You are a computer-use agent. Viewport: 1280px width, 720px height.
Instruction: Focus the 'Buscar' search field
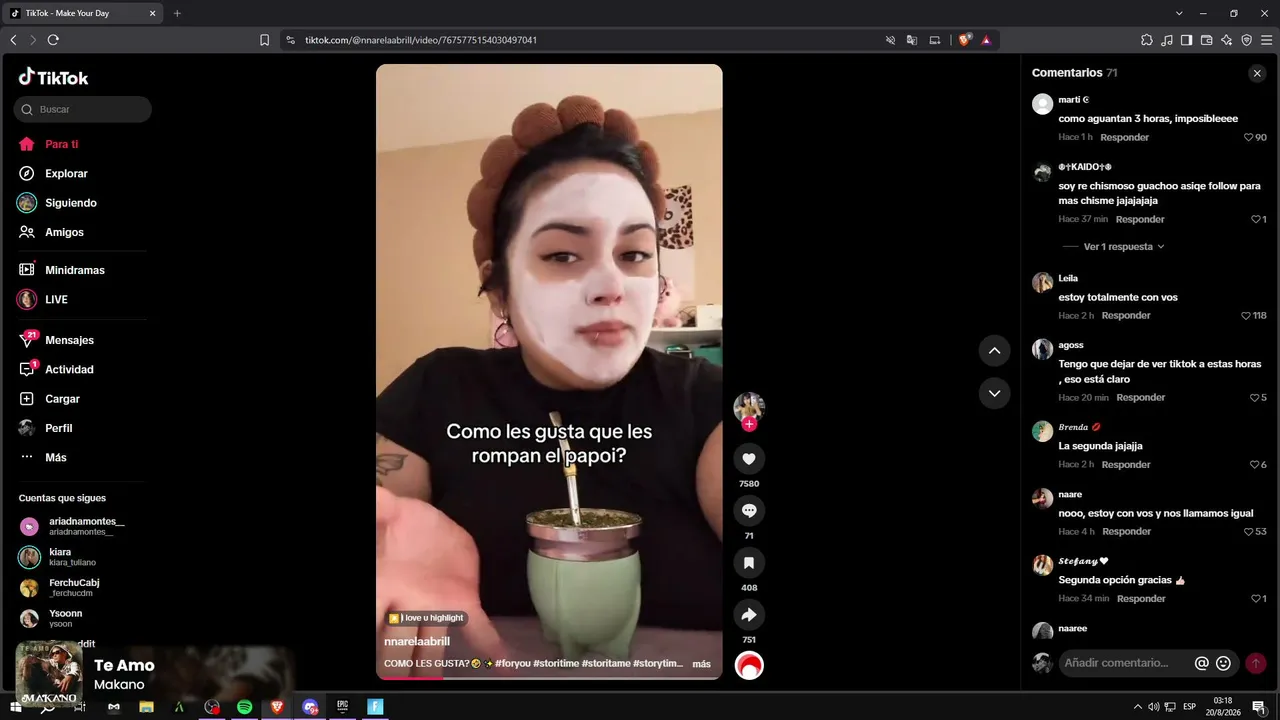click(83, 109)
